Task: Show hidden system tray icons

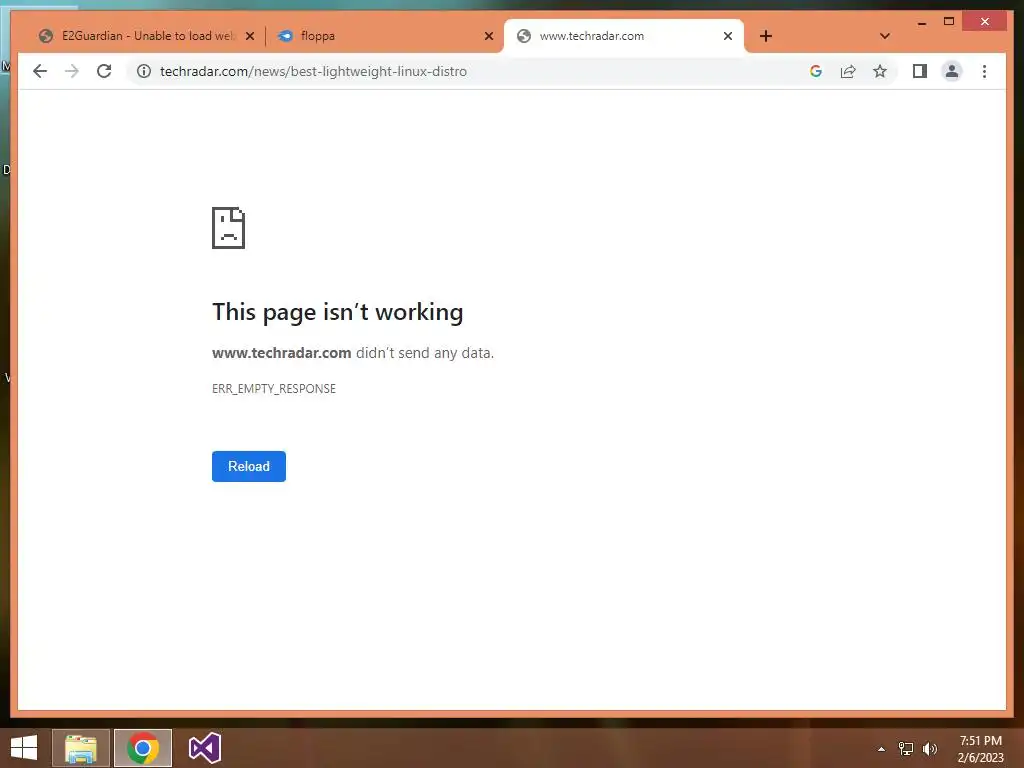Action: tap(881, 749)
